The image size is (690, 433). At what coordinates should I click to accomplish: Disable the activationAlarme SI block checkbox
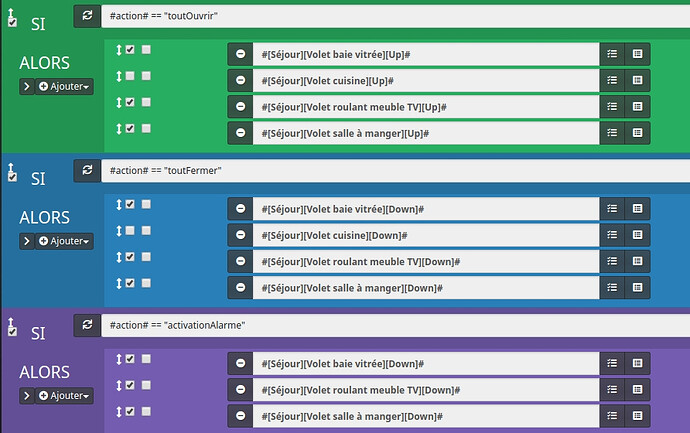coord(12,331)
